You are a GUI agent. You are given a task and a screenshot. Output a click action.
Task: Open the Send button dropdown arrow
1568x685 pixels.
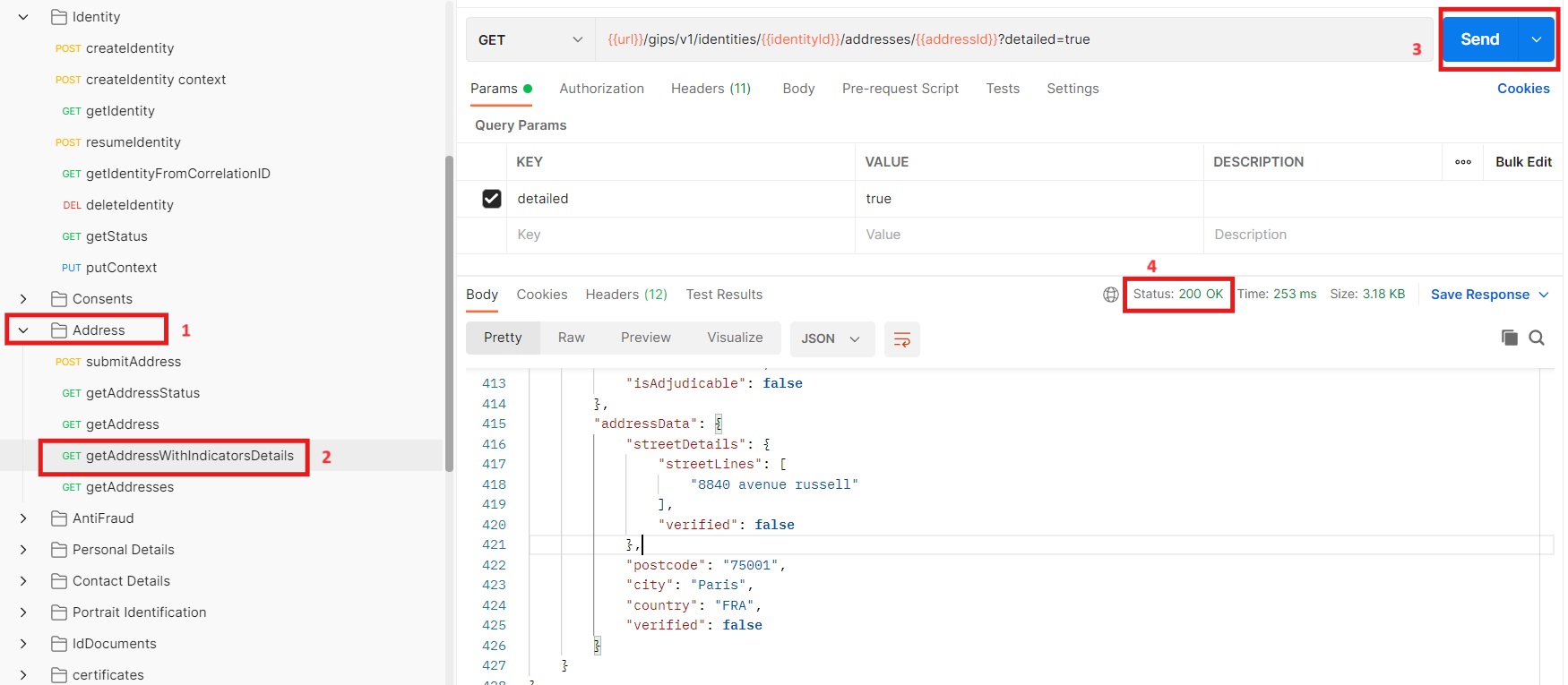1537,39
